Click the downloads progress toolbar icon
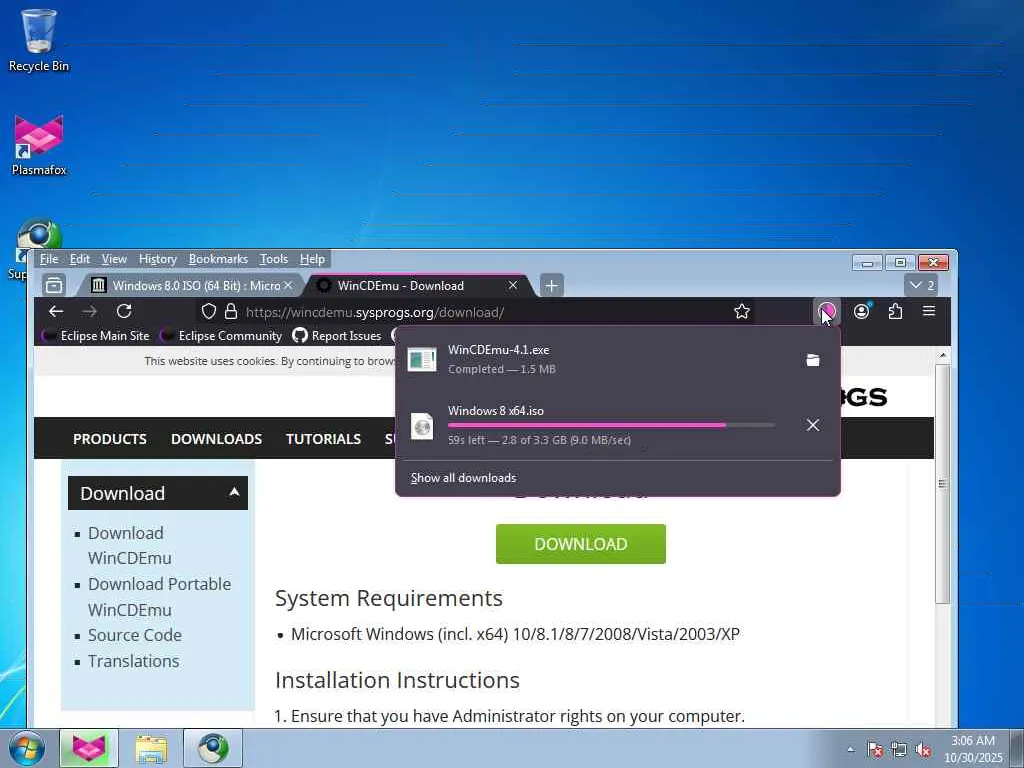The height and width of the screenshot is (768, 1024). coord(827,312)
